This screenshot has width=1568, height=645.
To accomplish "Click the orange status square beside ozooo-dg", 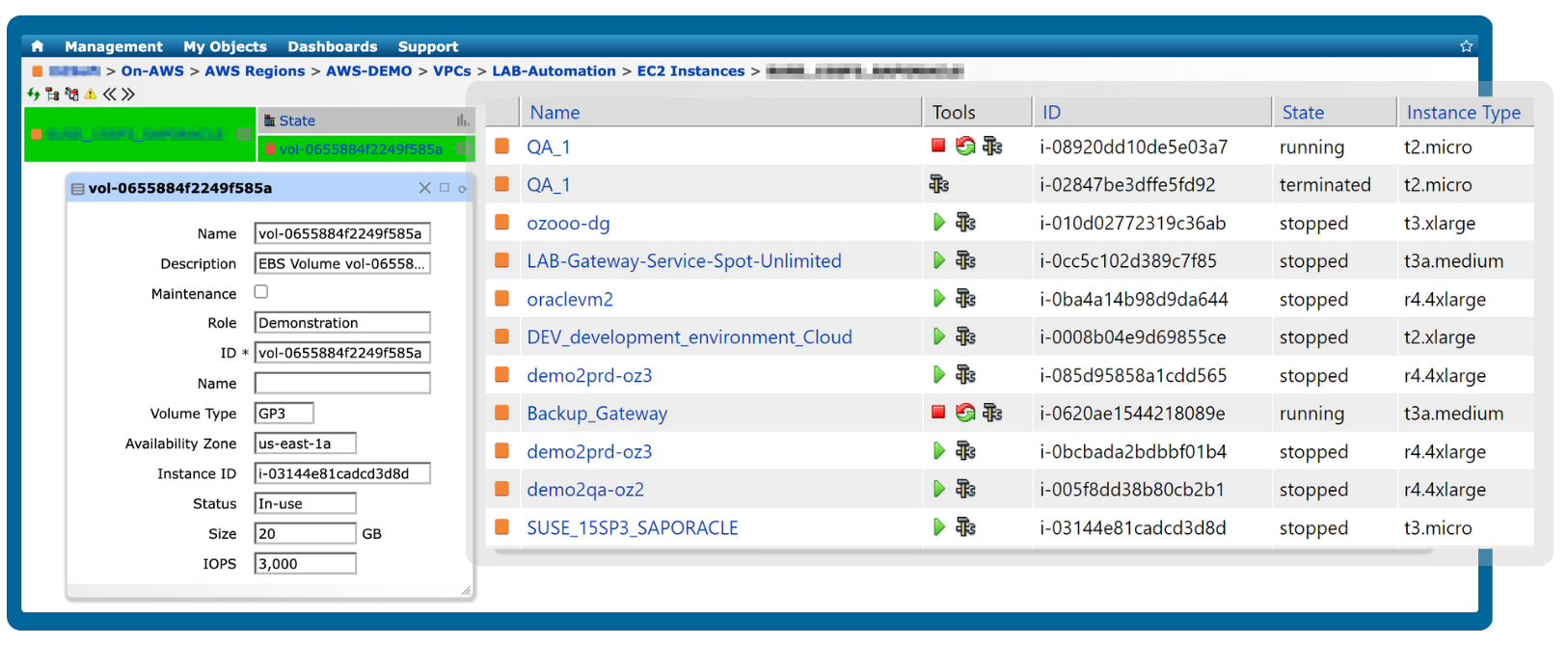I will coord(501,223).
